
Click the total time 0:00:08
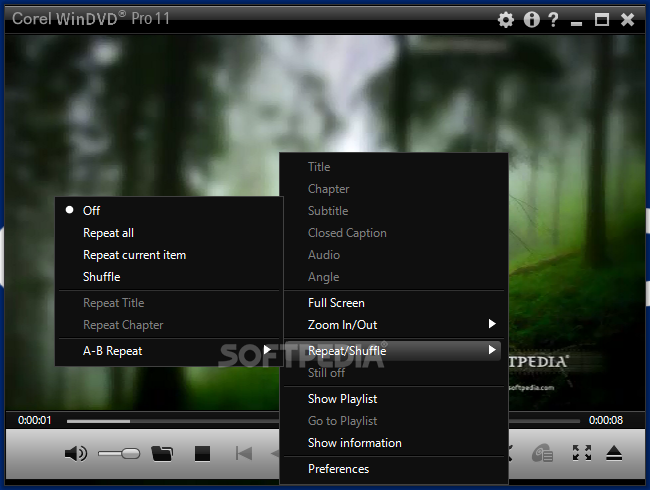pyautogui.click(x=606, y=420)
